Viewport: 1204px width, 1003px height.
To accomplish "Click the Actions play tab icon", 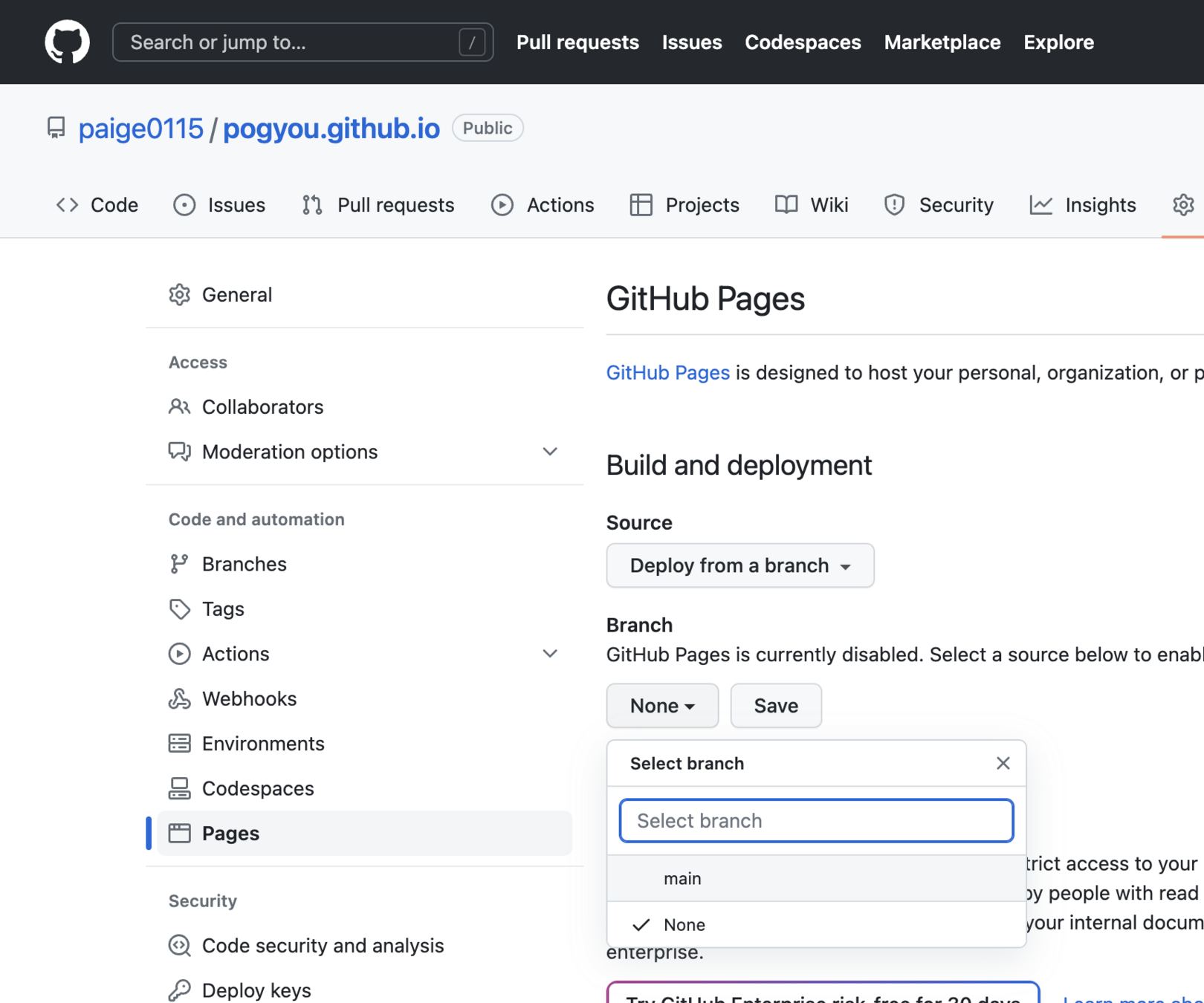I will (x=502, y=205).
